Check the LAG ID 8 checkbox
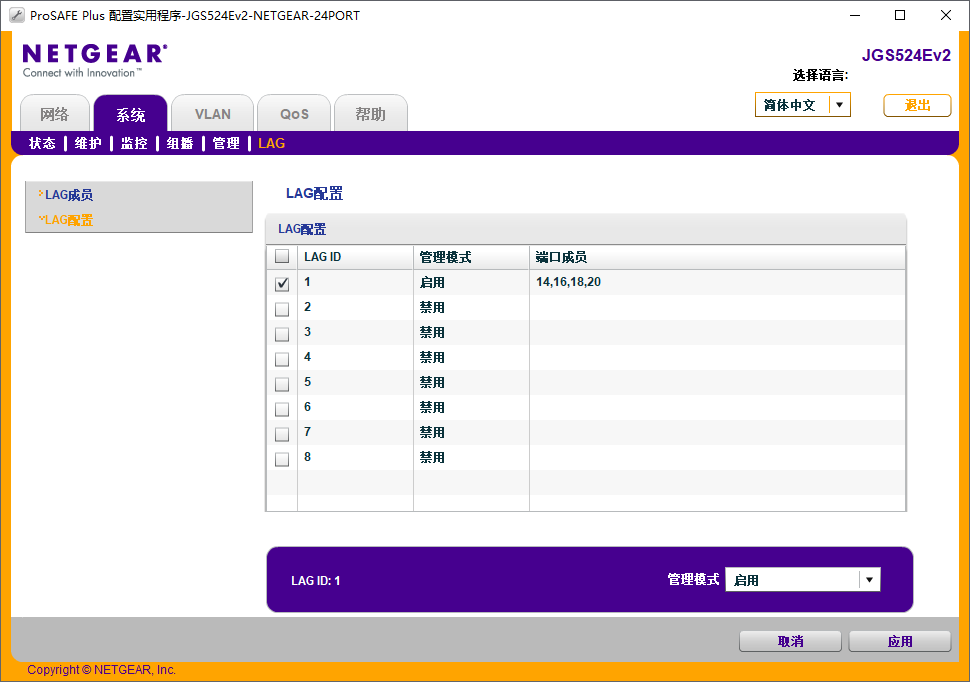The image size is (970, 682). point(282,459)
